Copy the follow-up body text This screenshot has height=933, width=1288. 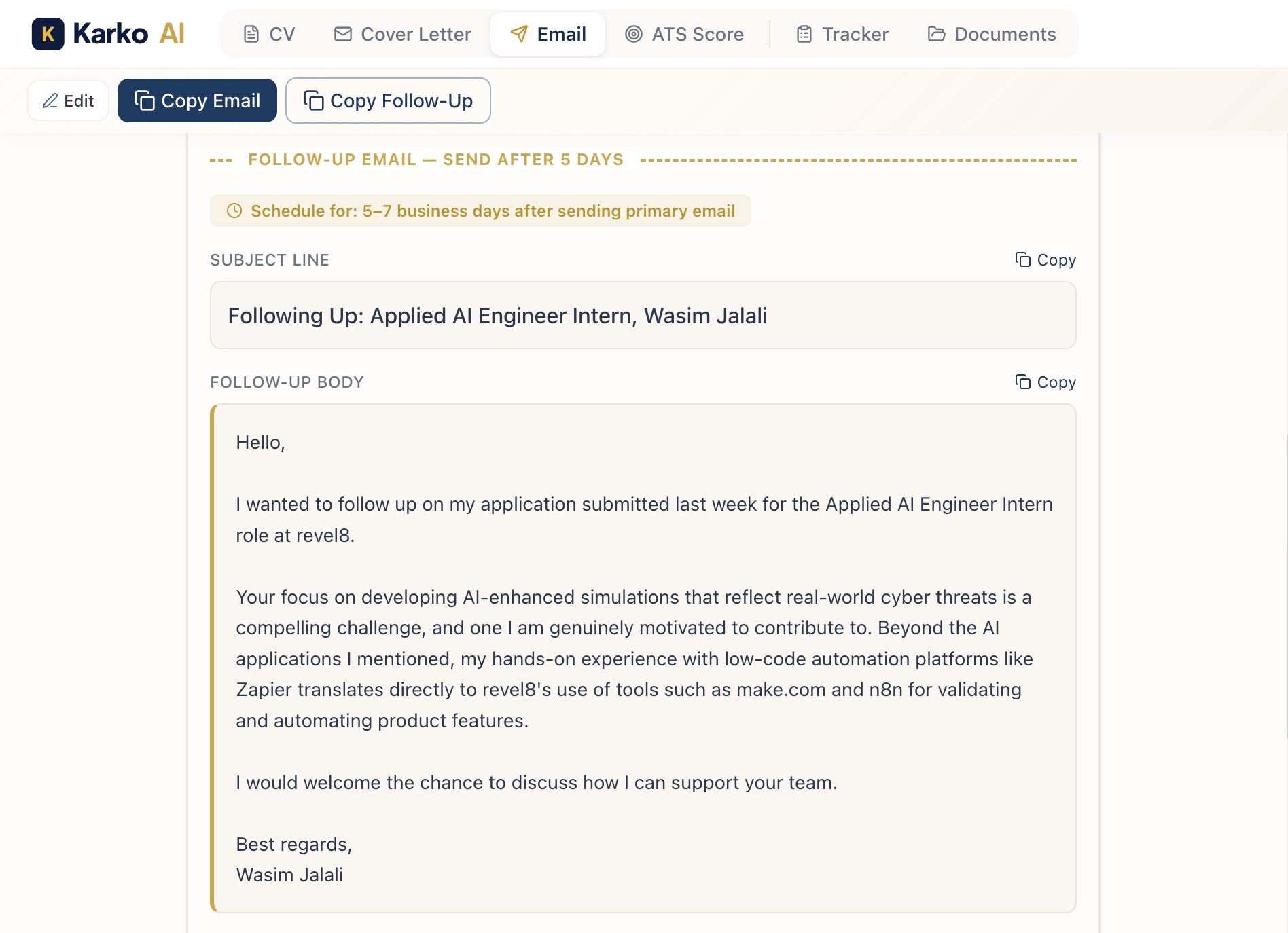click(x=1044, y=382)
